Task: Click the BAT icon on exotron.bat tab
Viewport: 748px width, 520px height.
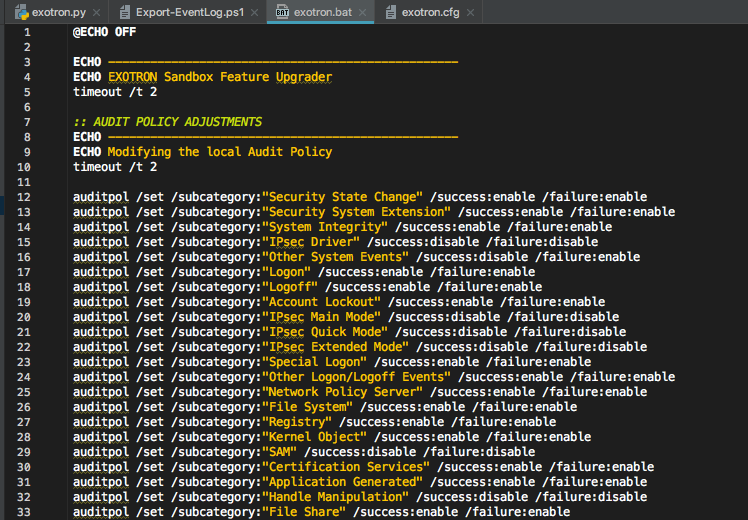Action: (282, 12)
